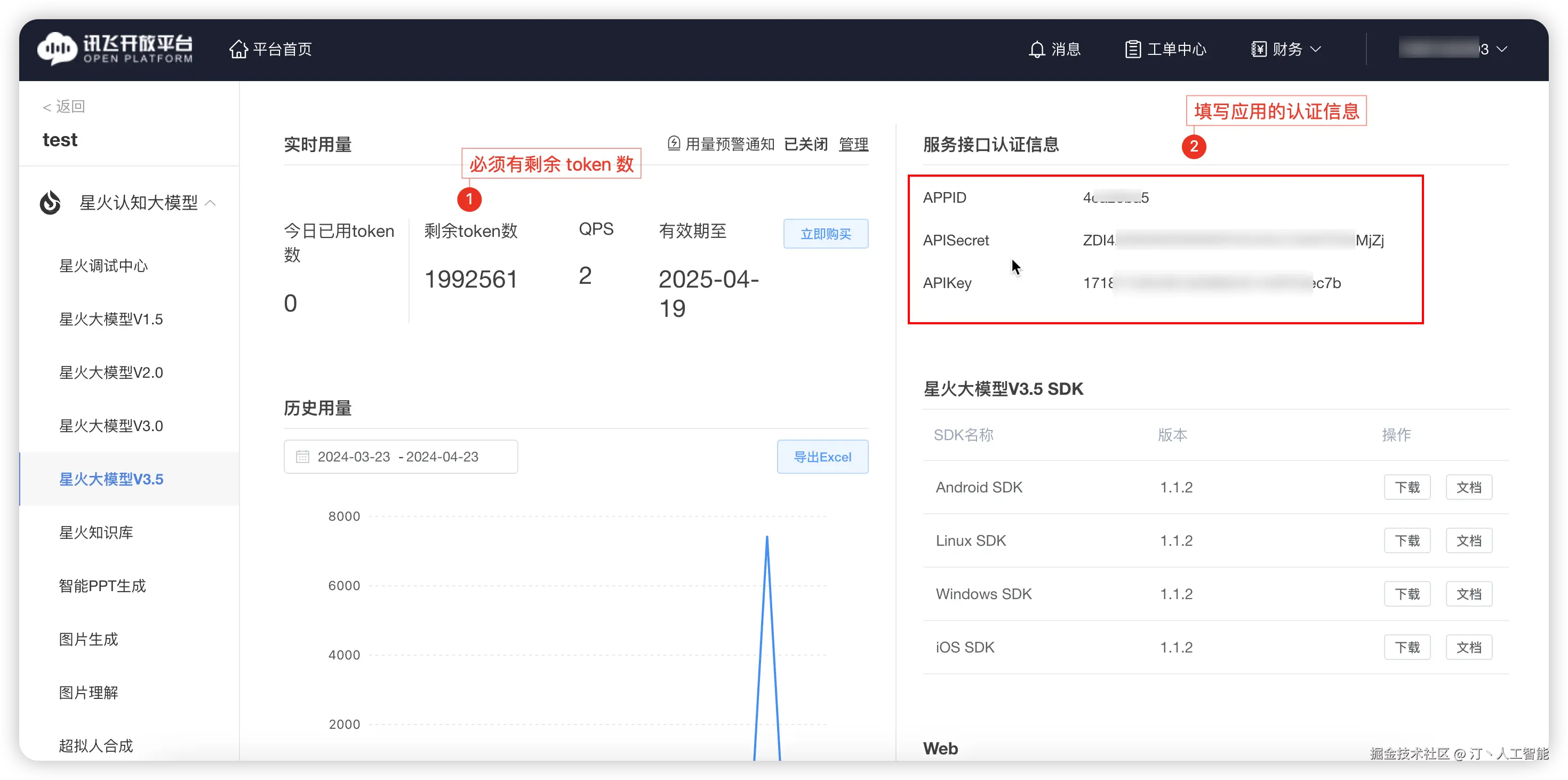The width and height of the screenshot is (1568, 780).
Task: Click the 管理 link for usage alerts
Action: [x=853, y=144]
